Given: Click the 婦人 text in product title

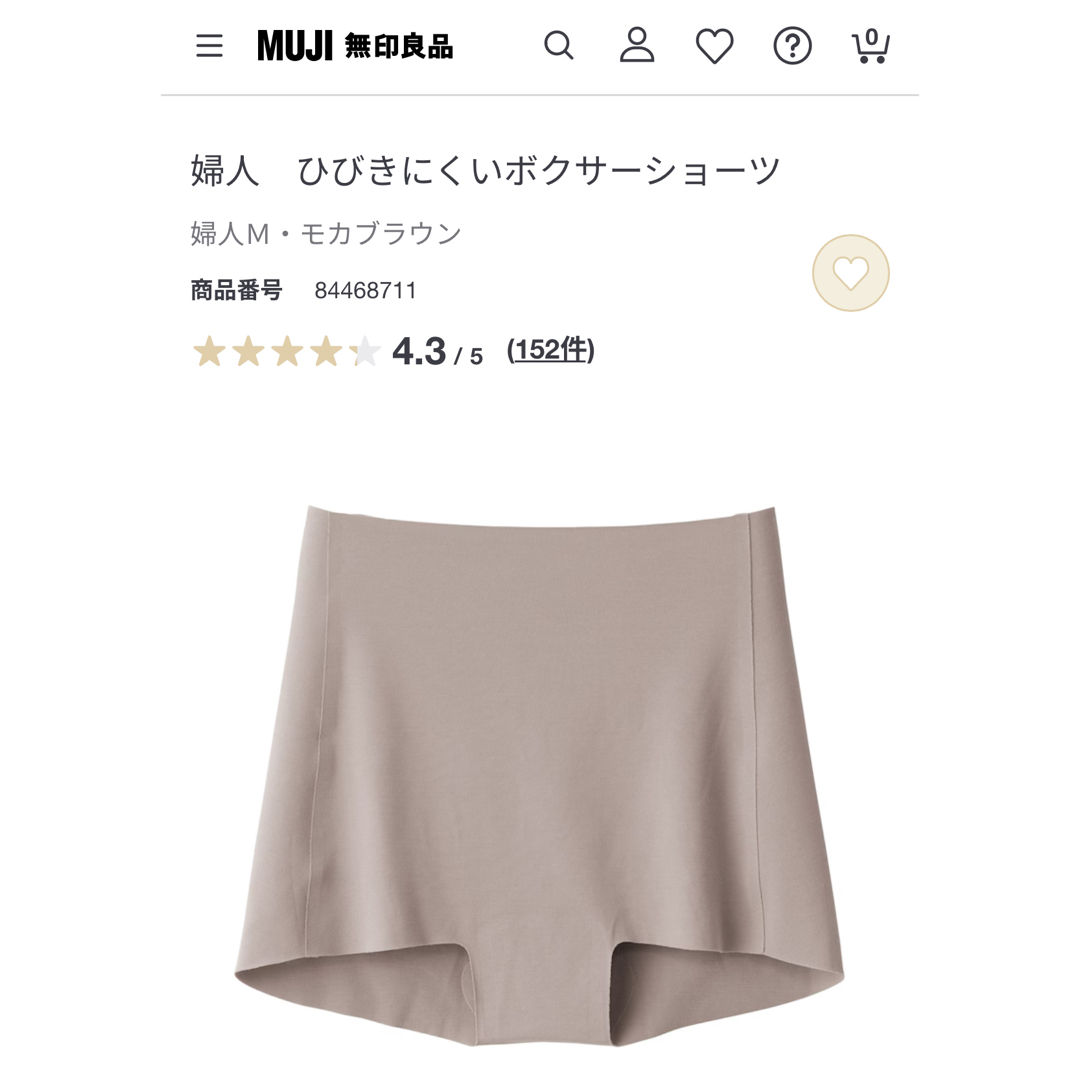Looking at the screenshot, I should pos(225,171).
